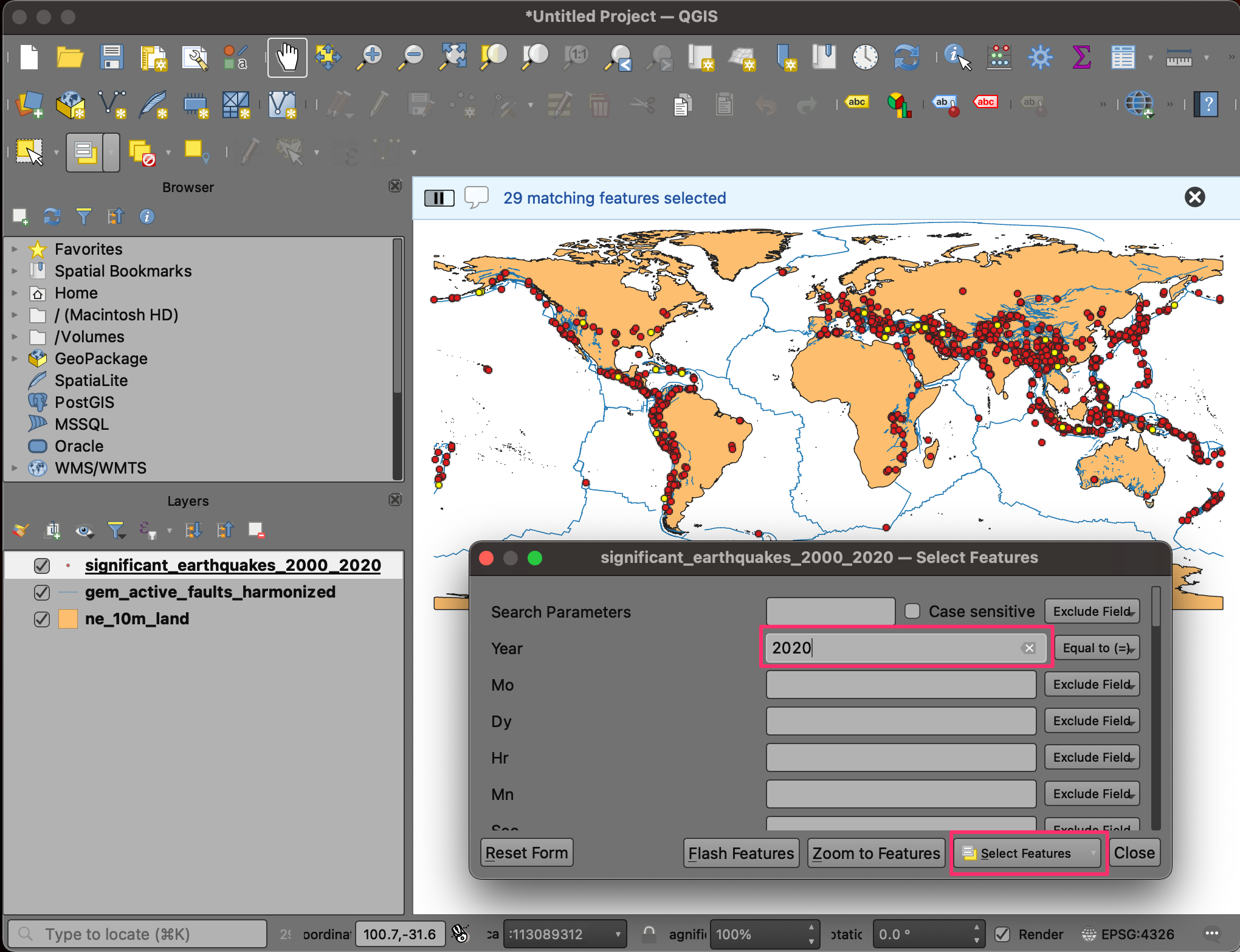Click Select Features by Value toolbar icon

[x=85, y=152]
